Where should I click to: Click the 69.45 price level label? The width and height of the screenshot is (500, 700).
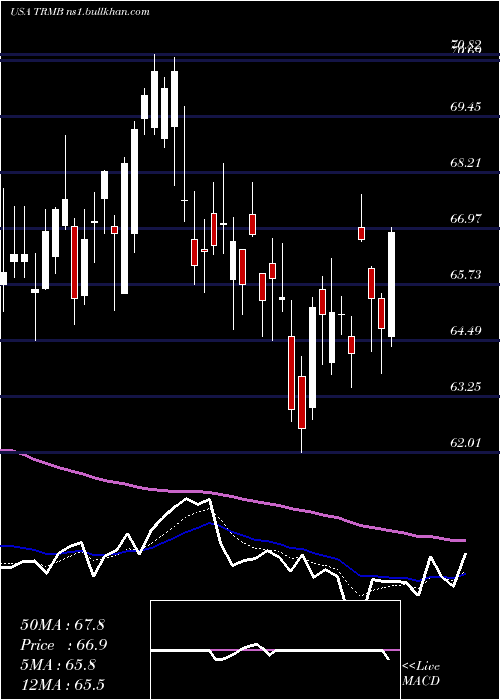(466, 107)
